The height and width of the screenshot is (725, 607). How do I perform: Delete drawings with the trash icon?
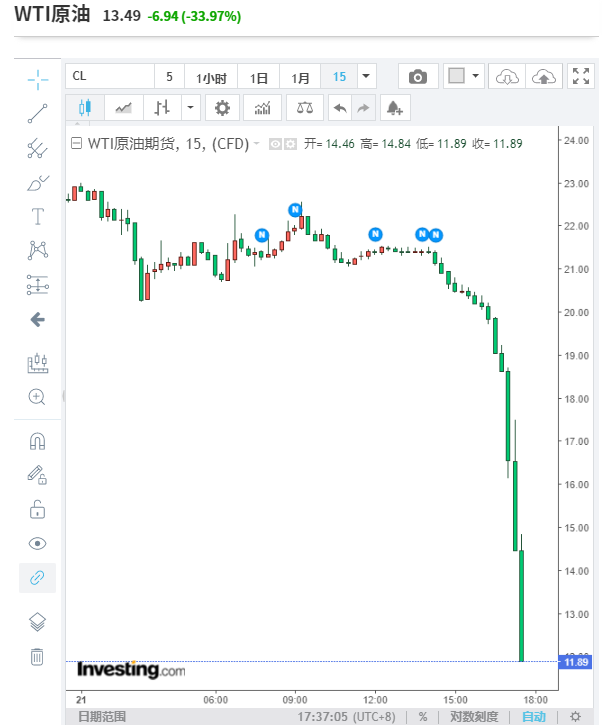37,657
